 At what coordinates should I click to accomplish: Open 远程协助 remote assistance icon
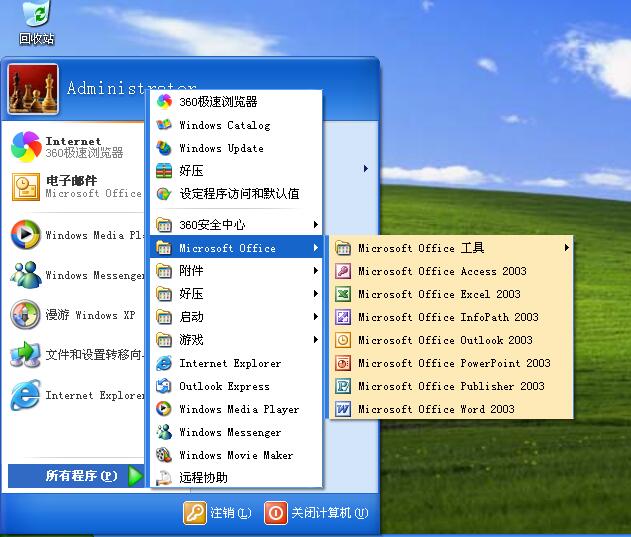pyautogui.click(x=164, y=478)
